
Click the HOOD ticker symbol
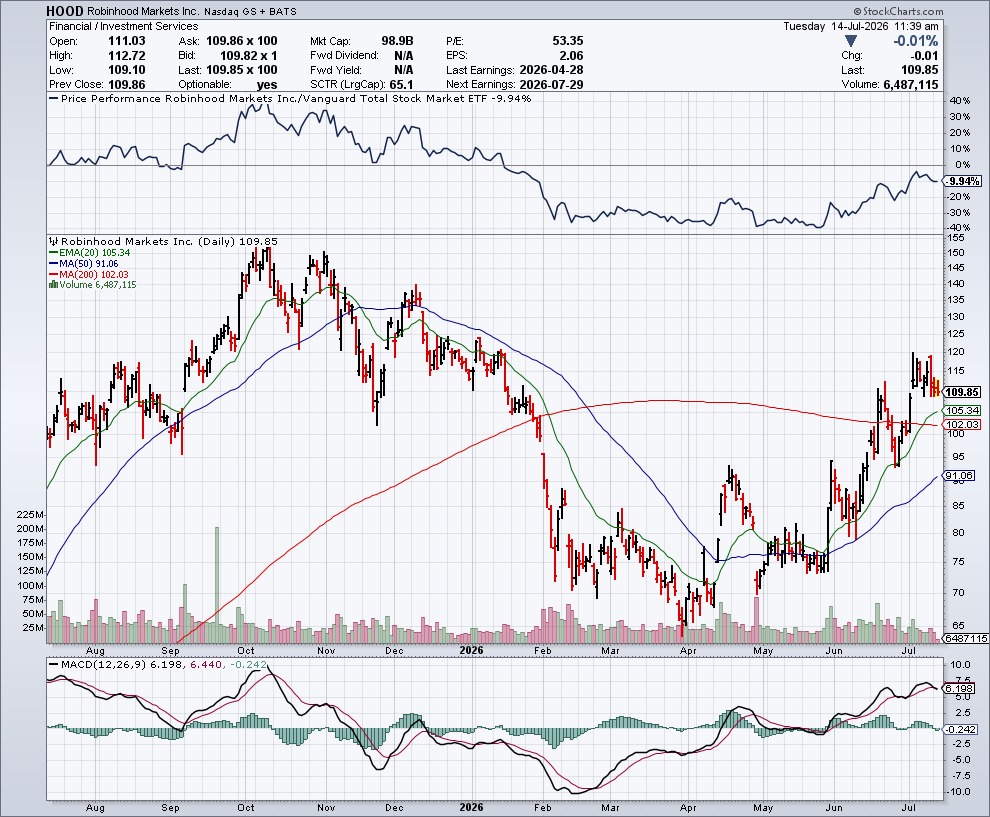(x=64, y=11)
